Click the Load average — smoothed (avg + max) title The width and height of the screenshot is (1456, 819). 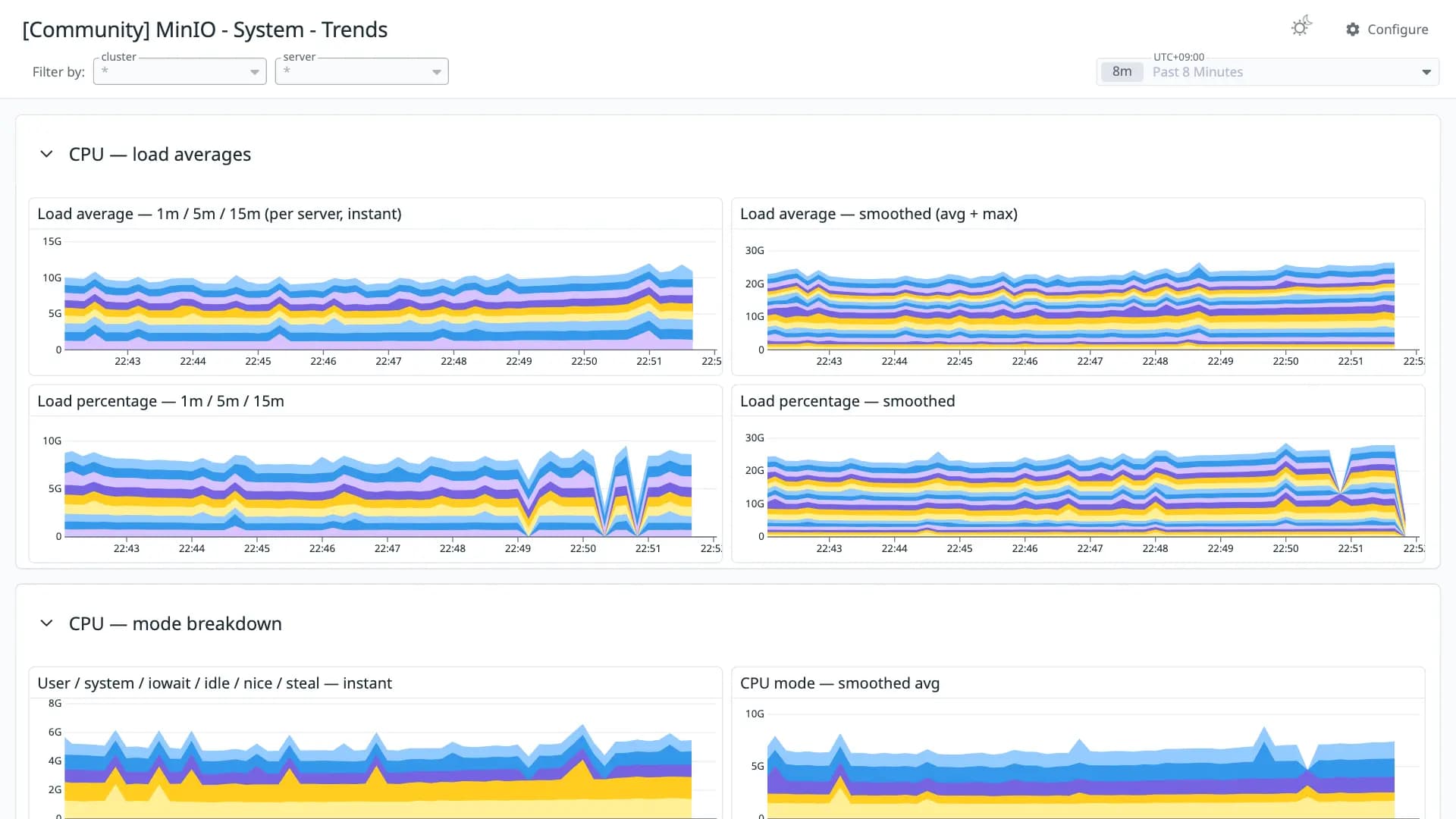click(x=878, y=214)
